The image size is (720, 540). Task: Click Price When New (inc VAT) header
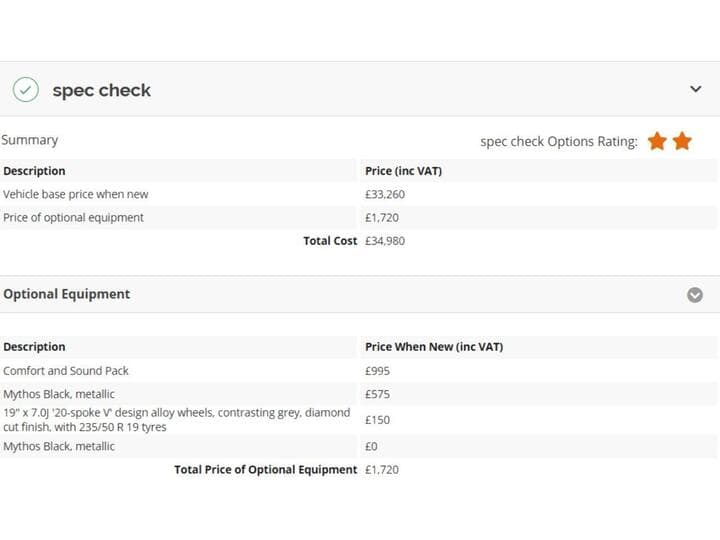[434, 347]
